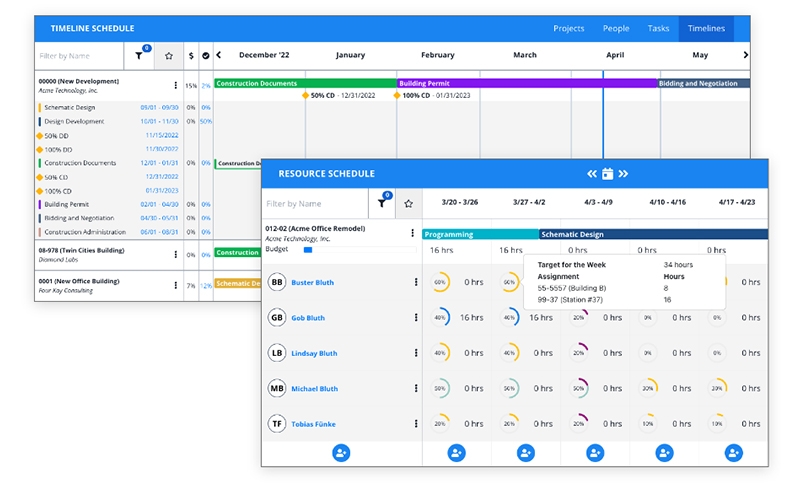Click the dollar sign column header icon
This screenshot has width=800, height=500.
[x=190, y=56]
